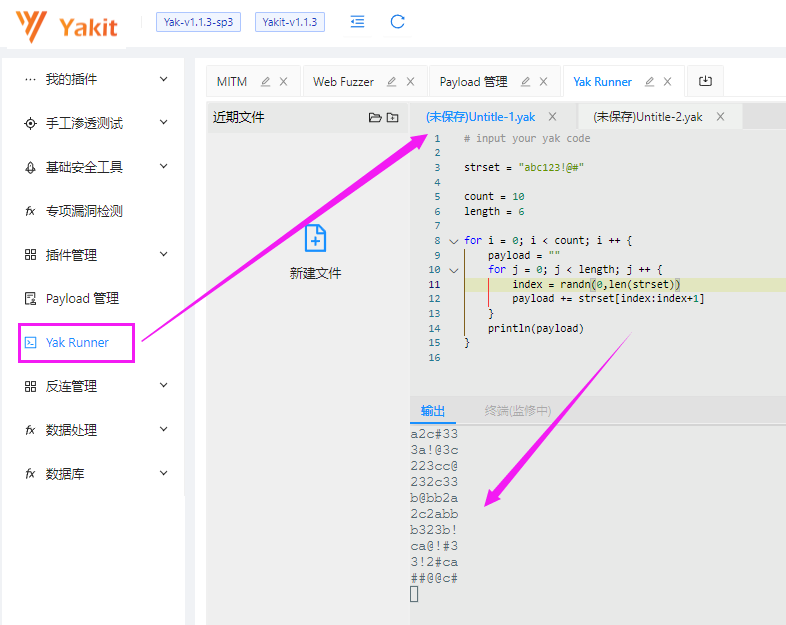Click the rocket icon of 基础安全工具

[x=30, y=167]
